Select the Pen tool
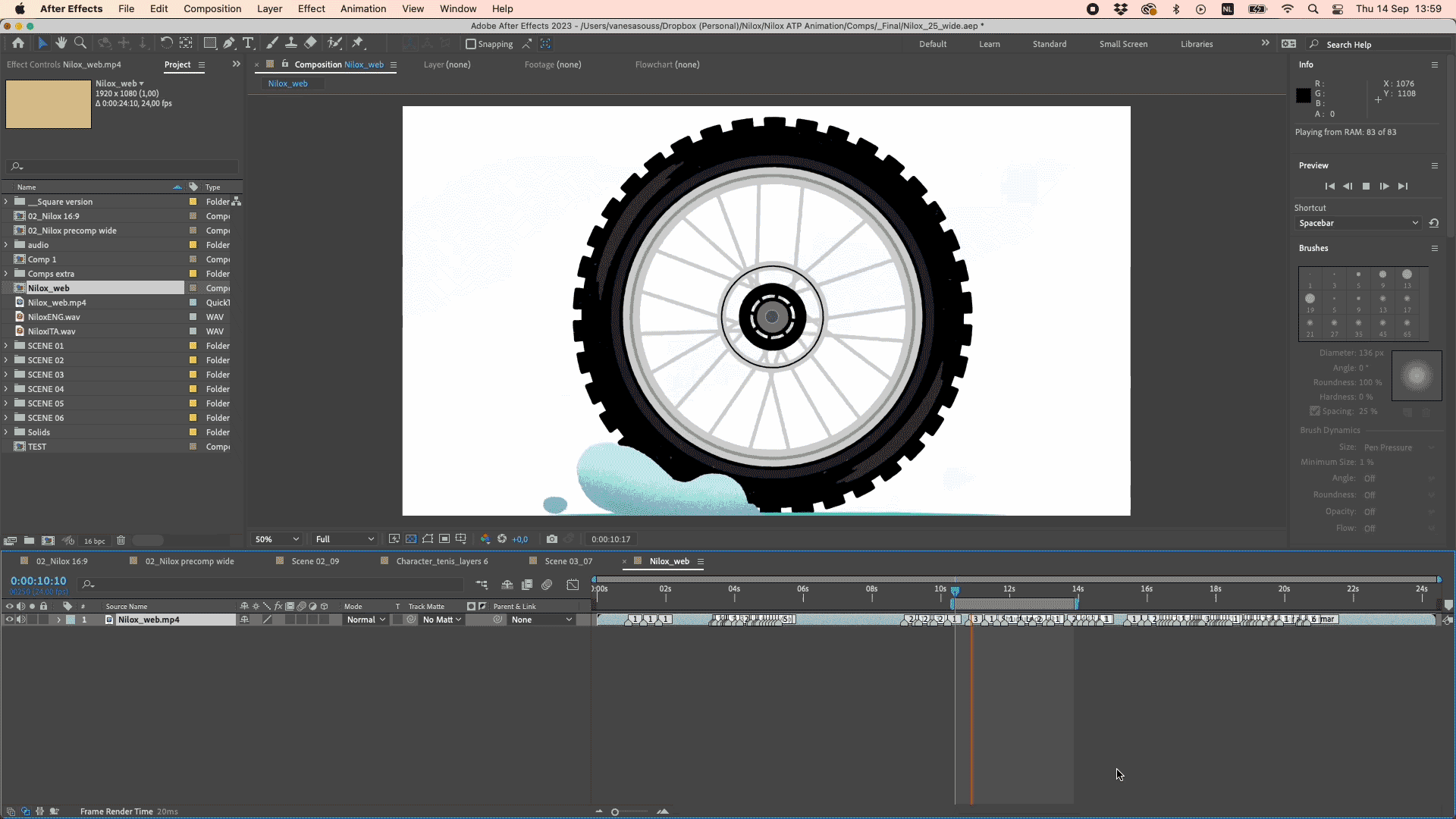Viewport: 1456px width, 819px height. [x=229, y=43]
